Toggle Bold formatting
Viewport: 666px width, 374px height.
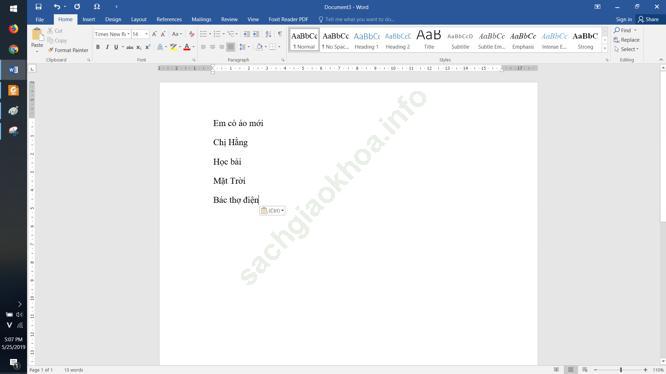click(98, 47)
